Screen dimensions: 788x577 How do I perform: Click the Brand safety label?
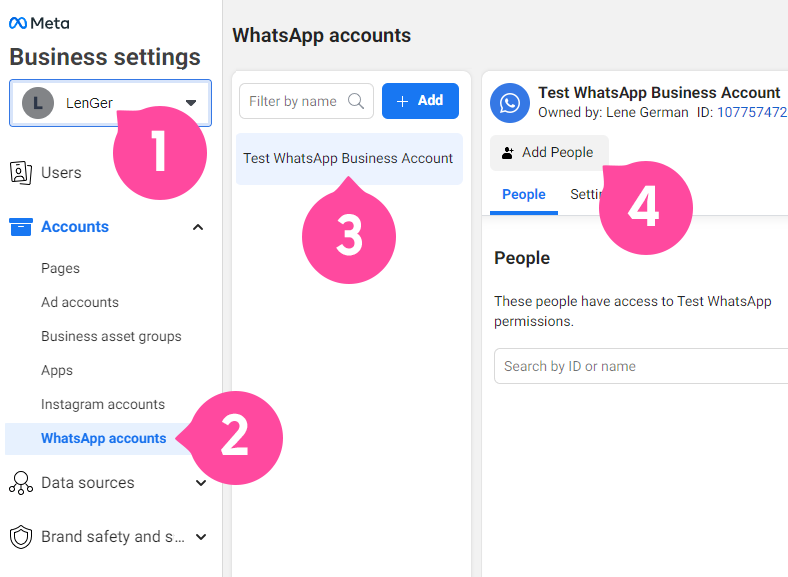[x=113, y=537]
